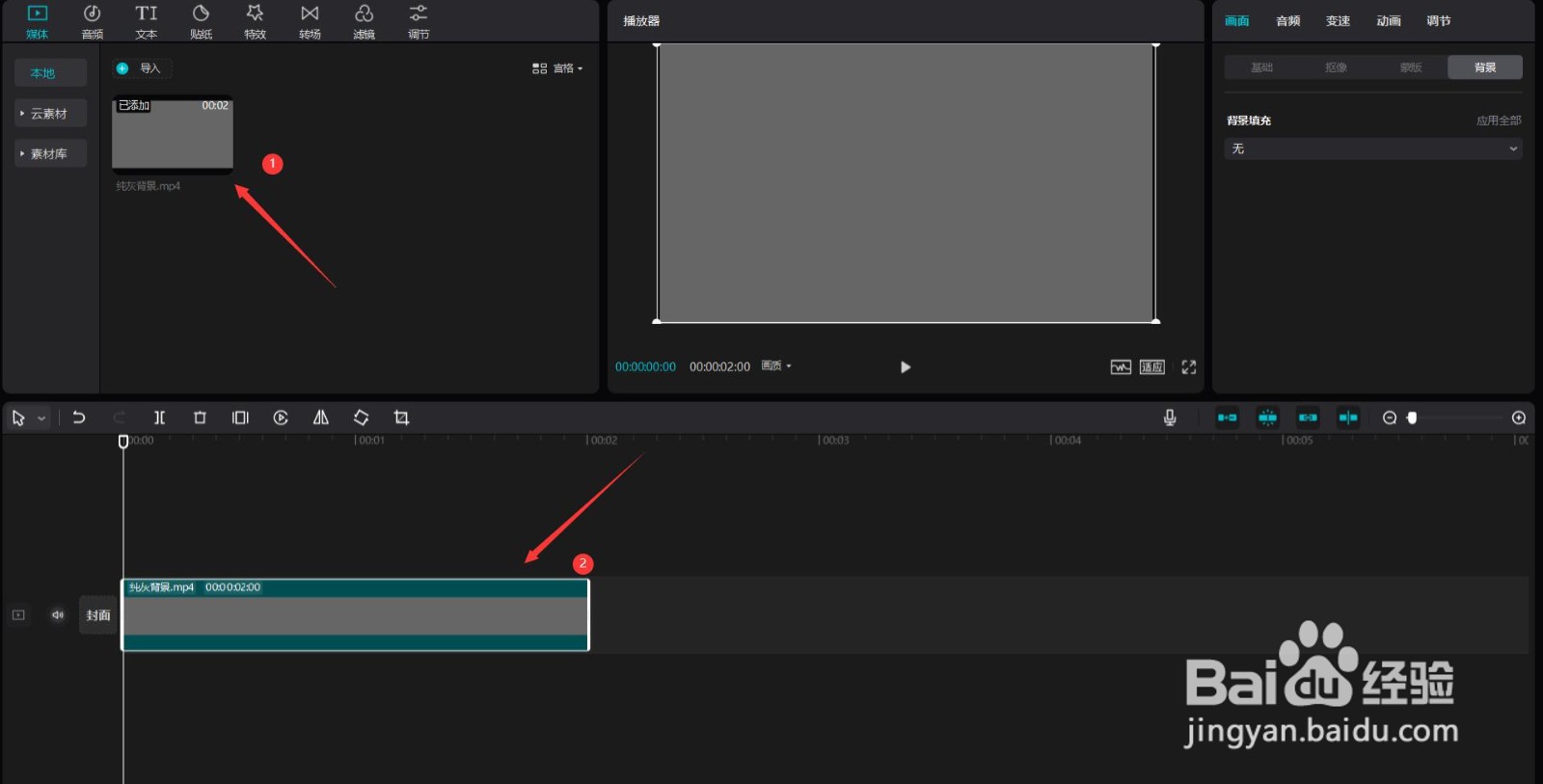Play the video preview
Viewport: 1543px width, 784px height.
[x=905, y=367]
